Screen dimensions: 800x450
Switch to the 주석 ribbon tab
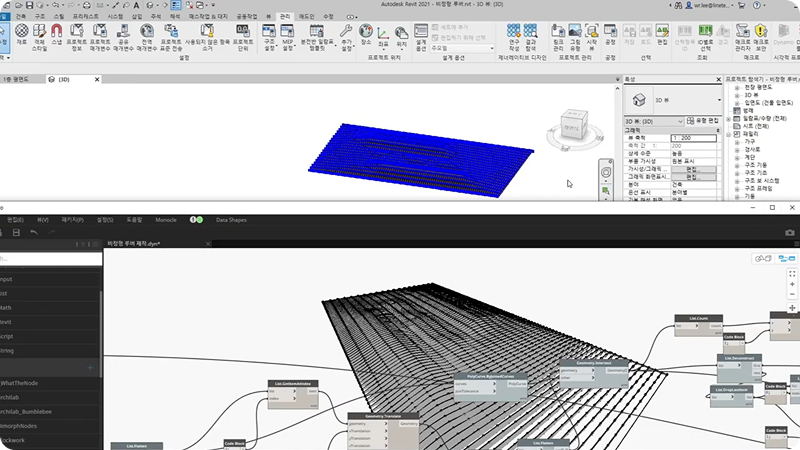(154, 17)
